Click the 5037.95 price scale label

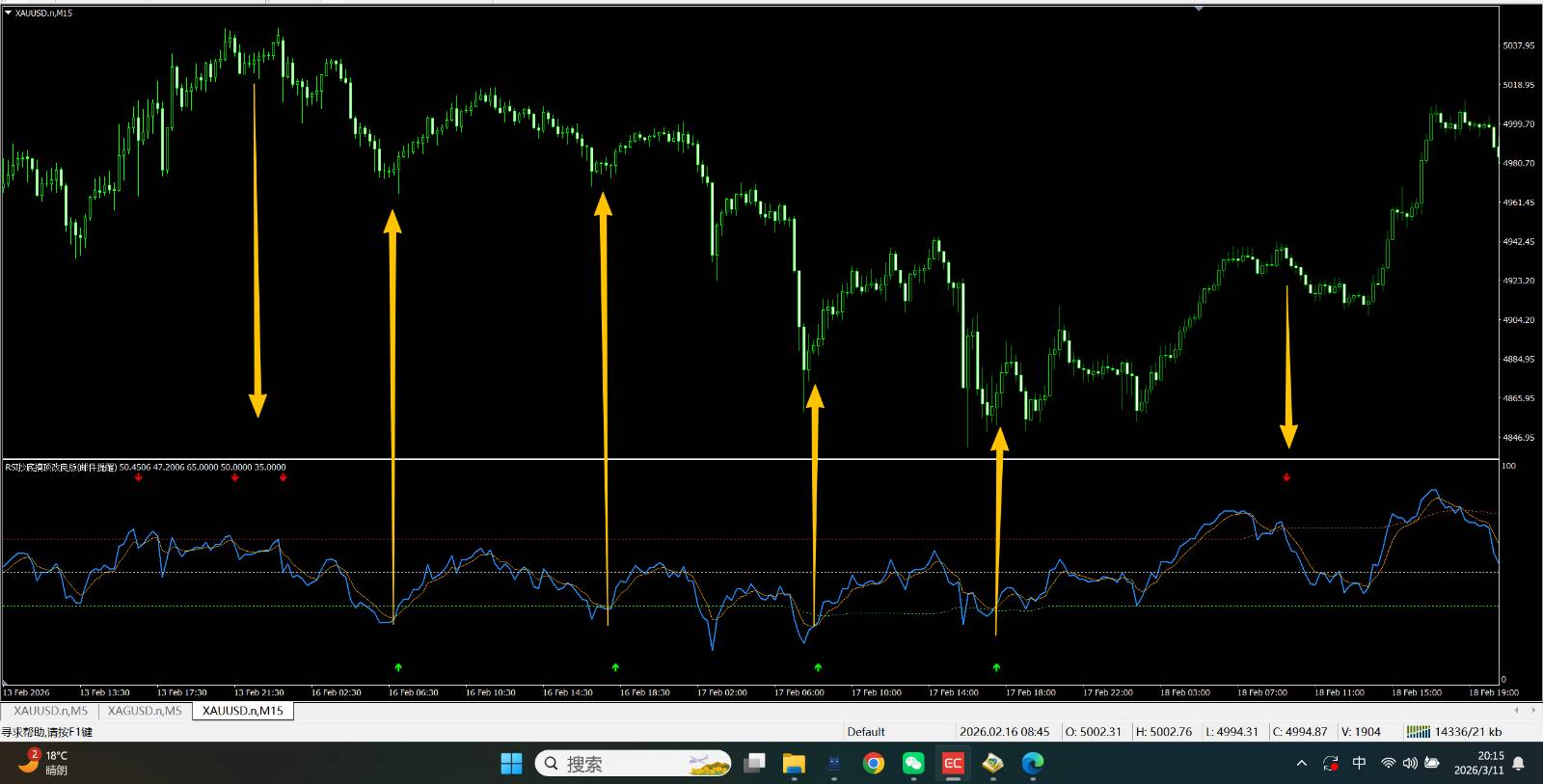pyautogui.click(x=1518, y=45)
